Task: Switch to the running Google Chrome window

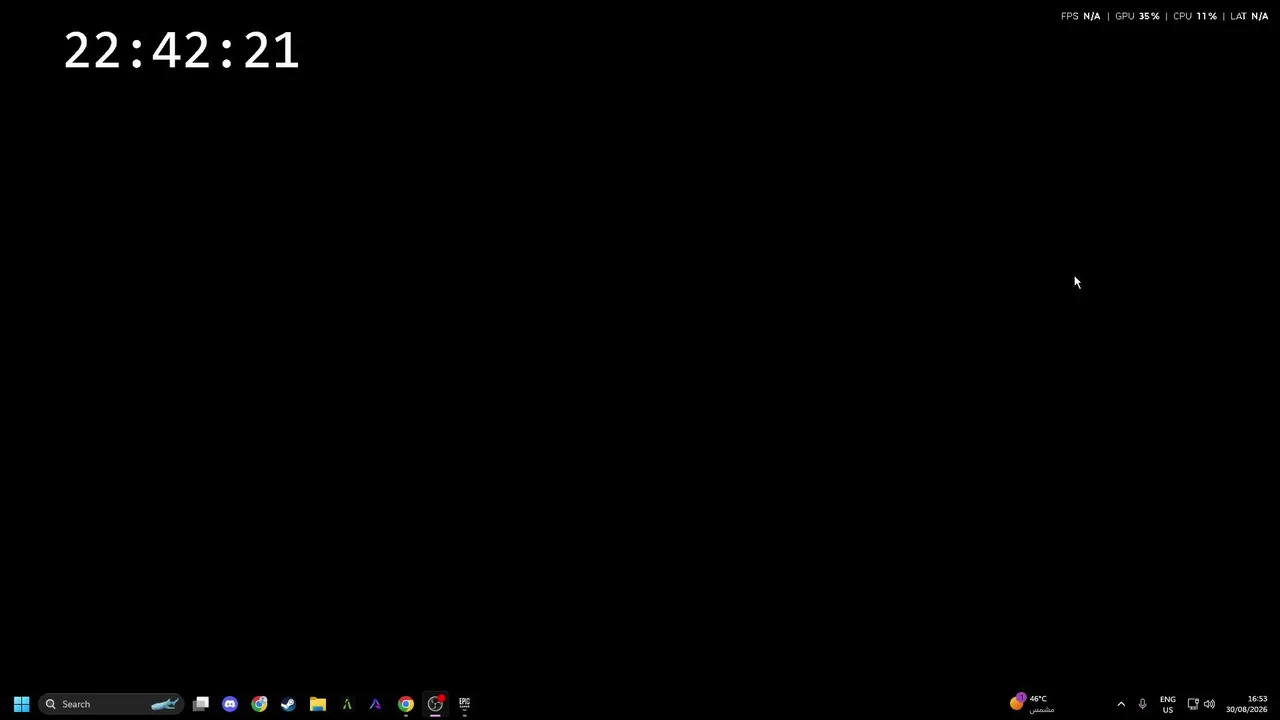Action: (x=405, y=704)
